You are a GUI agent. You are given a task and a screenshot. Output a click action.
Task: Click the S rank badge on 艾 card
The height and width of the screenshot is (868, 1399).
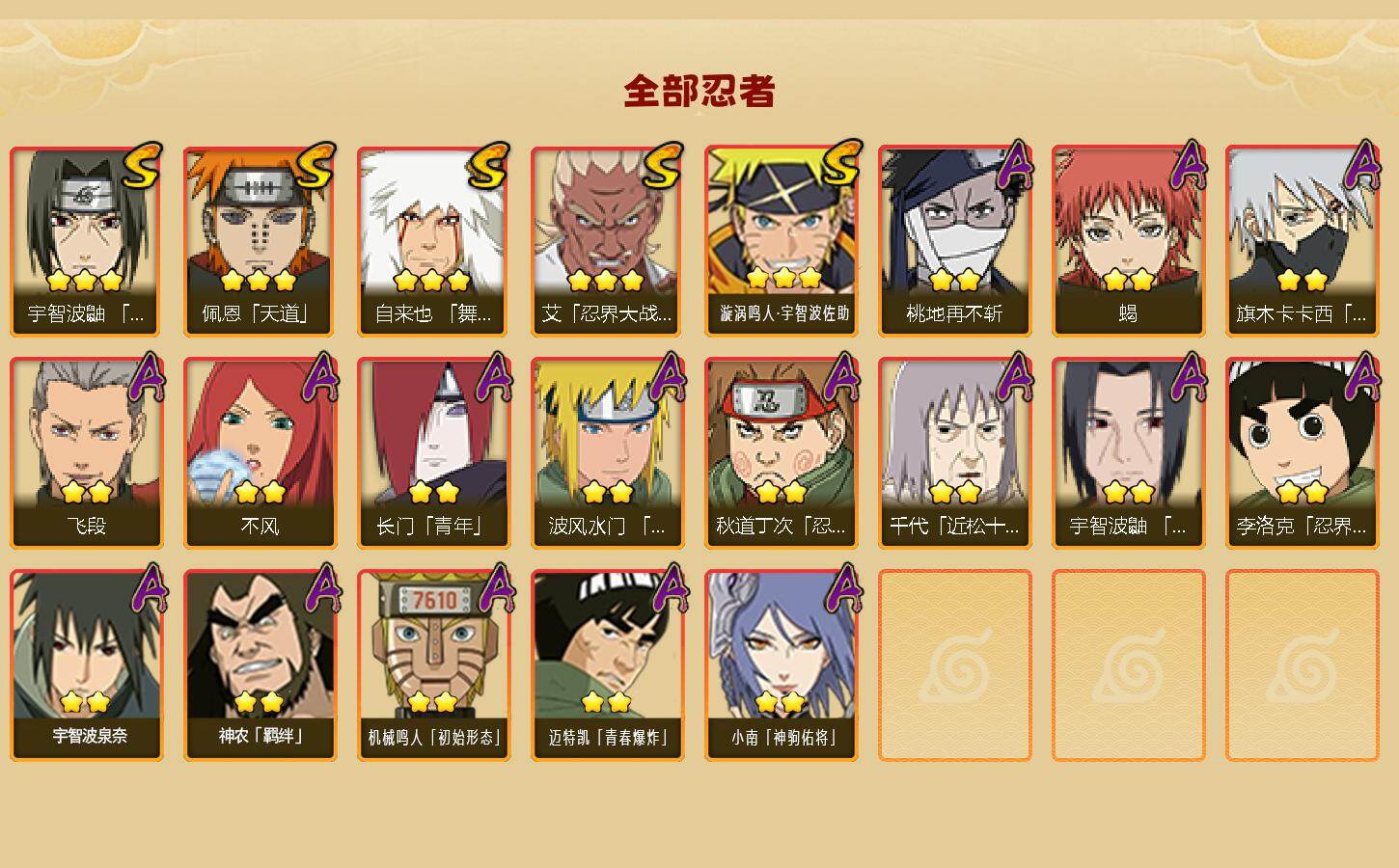664,166
